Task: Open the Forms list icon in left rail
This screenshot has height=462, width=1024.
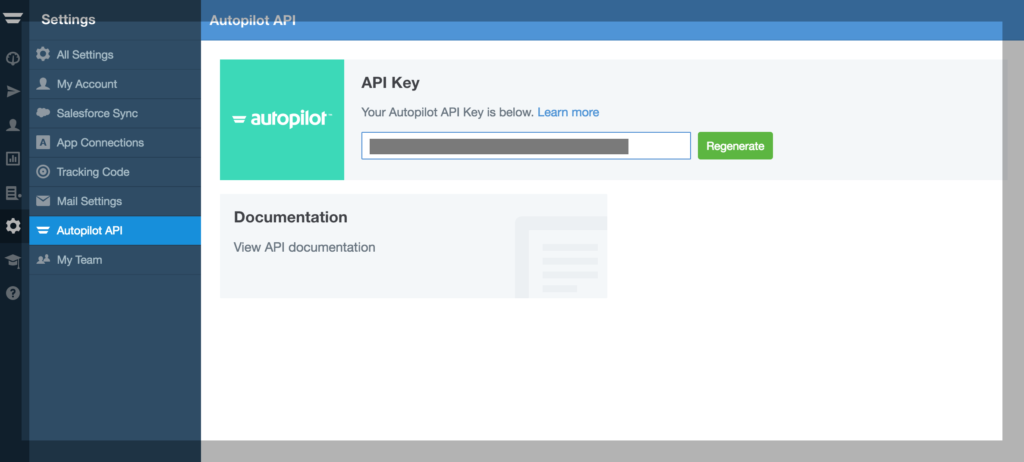Action: point(13,193)
